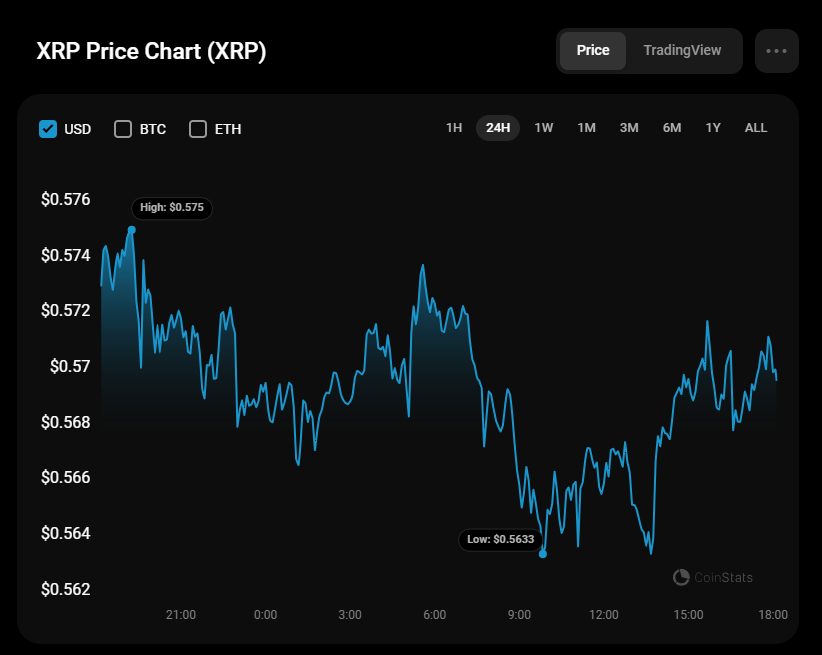Click the CoinStats logo watermark
Image resolution: width=822 pixels, height=655 pixels.
tap(713, 577)
